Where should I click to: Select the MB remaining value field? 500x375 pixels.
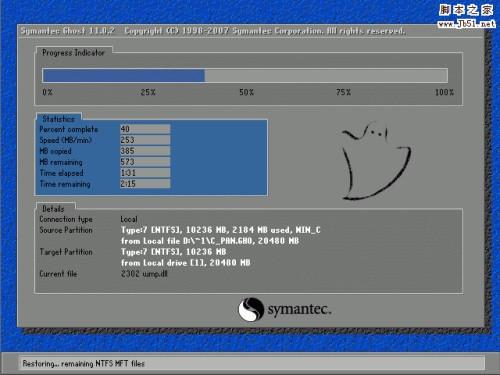coord(145,162)
